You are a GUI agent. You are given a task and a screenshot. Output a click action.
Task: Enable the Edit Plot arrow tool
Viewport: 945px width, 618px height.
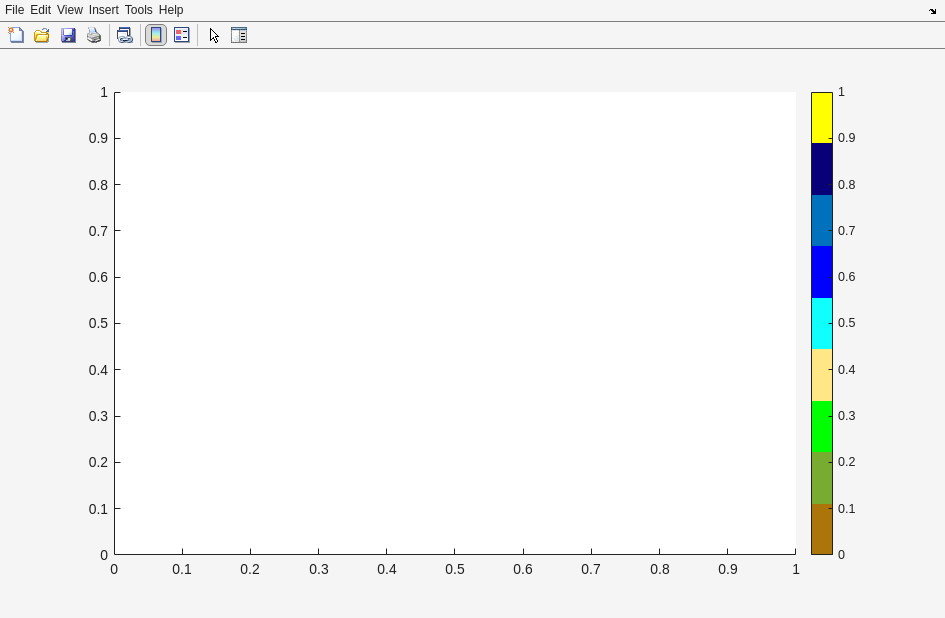pos(214,35)
